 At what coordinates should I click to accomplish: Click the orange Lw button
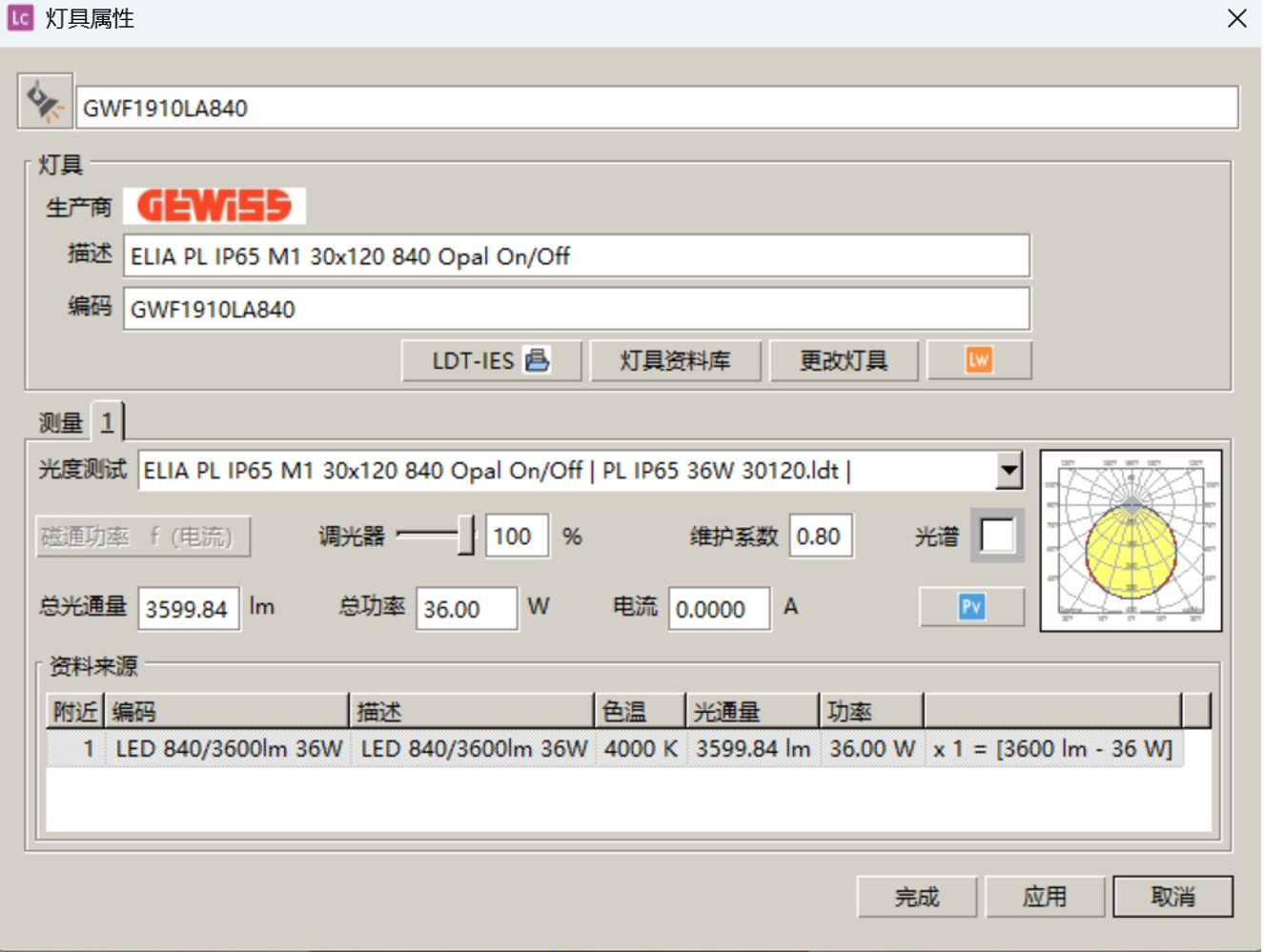(978, 360)
